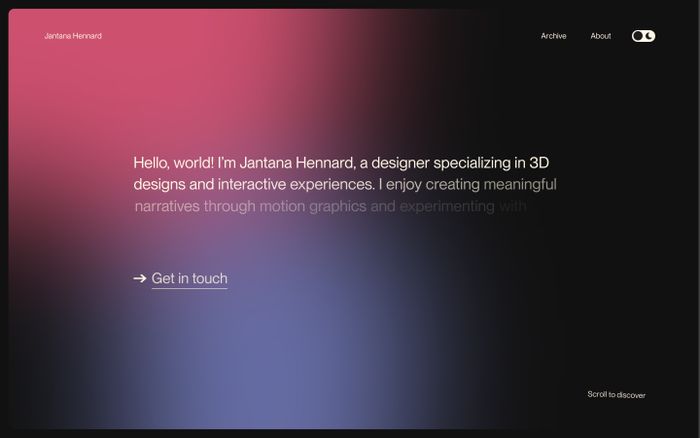Click the Jantana Hennard site logo

[x=73, y=36]
